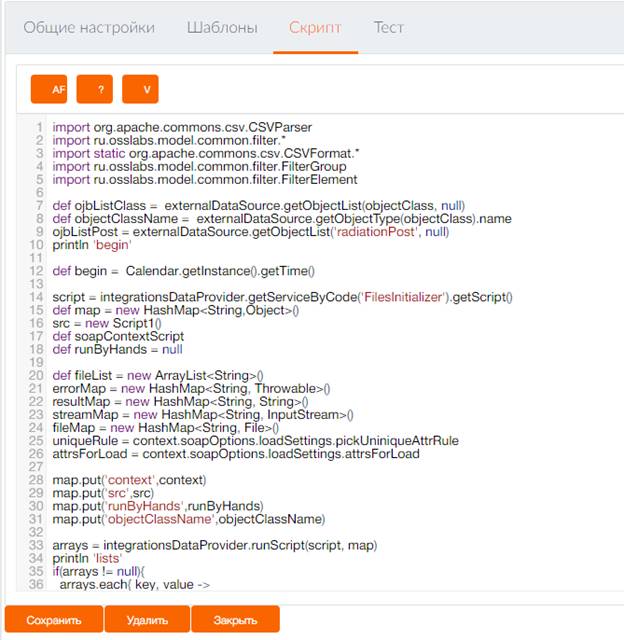Screen dimensions: 624x640
Task: Click the def soapContextScript line
Action: point(118,336)
